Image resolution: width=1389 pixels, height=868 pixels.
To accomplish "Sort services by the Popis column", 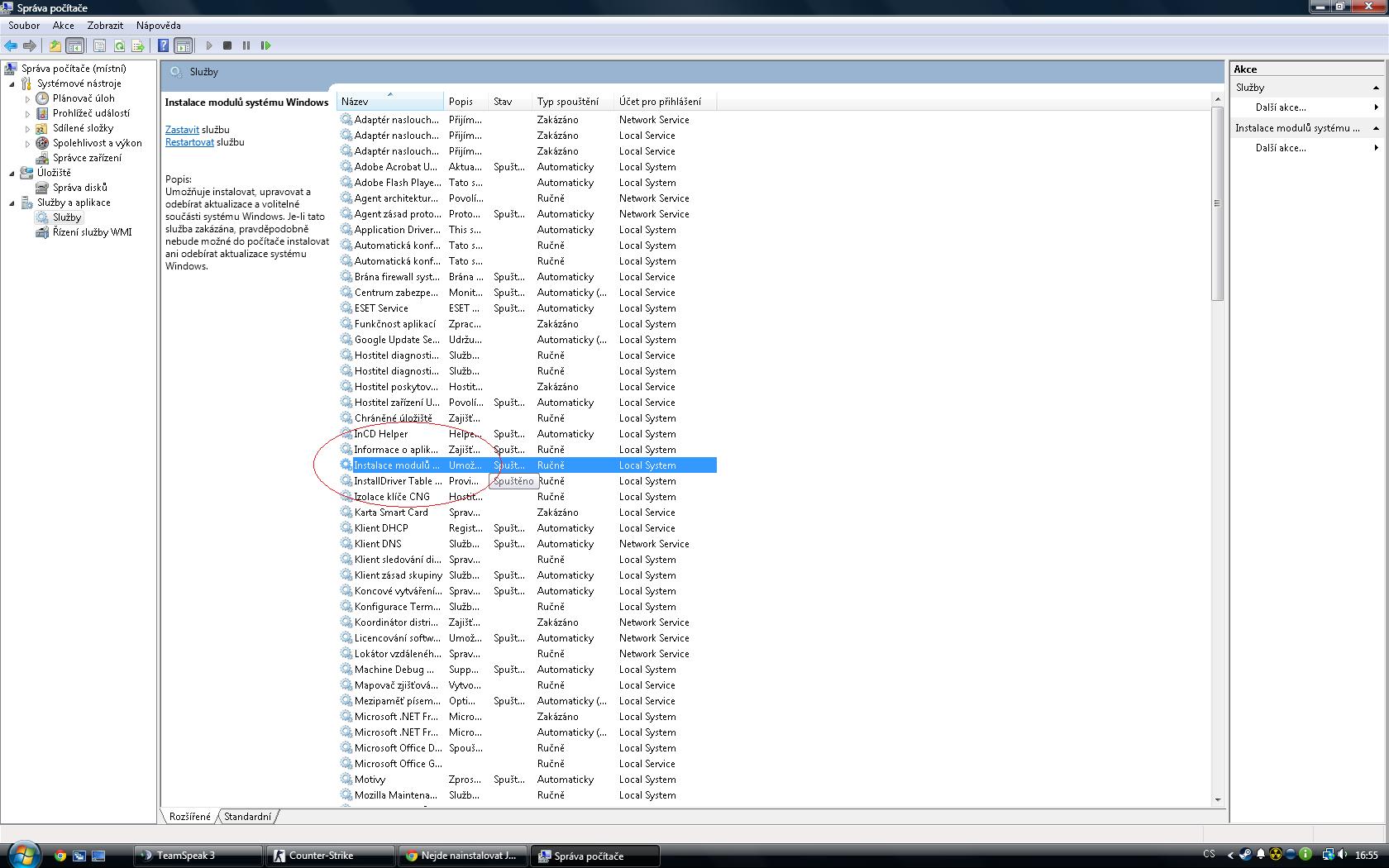I will [x=465, y=102].
